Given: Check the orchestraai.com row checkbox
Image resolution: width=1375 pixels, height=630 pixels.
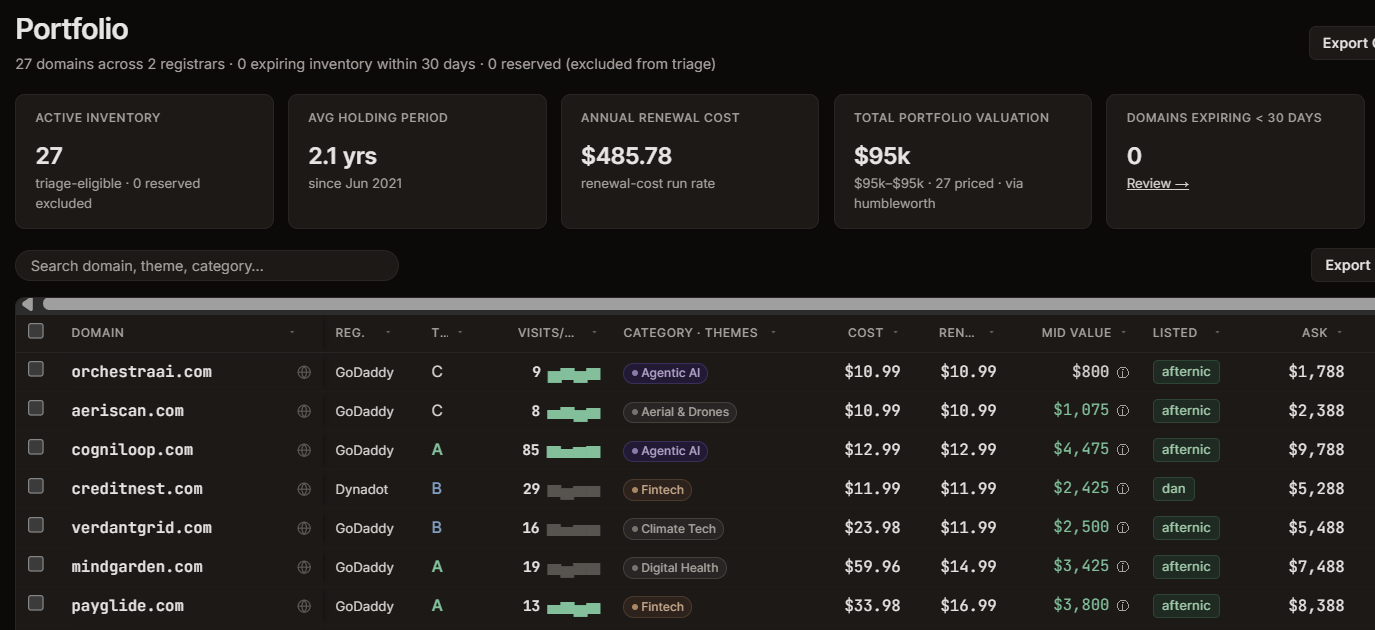Looking at the screenshot, I should [36, 369].
